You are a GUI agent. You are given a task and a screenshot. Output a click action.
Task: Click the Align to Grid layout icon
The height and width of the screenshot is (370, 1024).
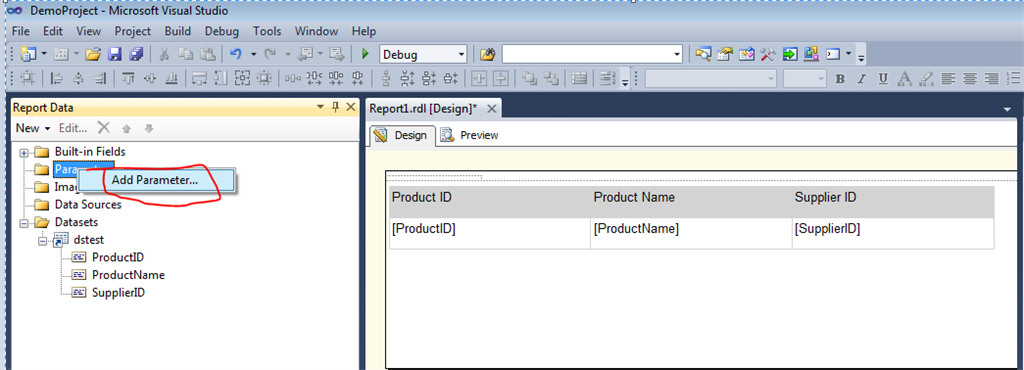coord(27,79)
